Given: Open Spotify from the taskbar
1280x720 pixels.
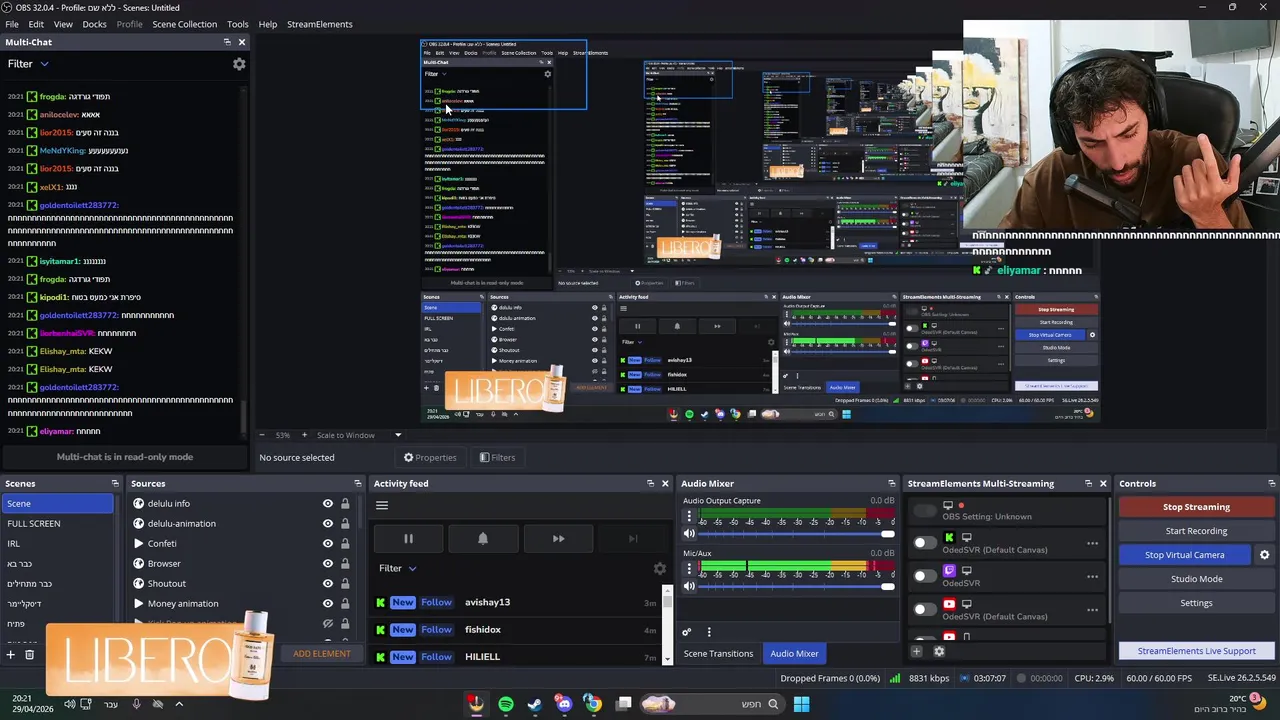Looking at the screenshot, I should pyautogui.click(x=506, y=704).
